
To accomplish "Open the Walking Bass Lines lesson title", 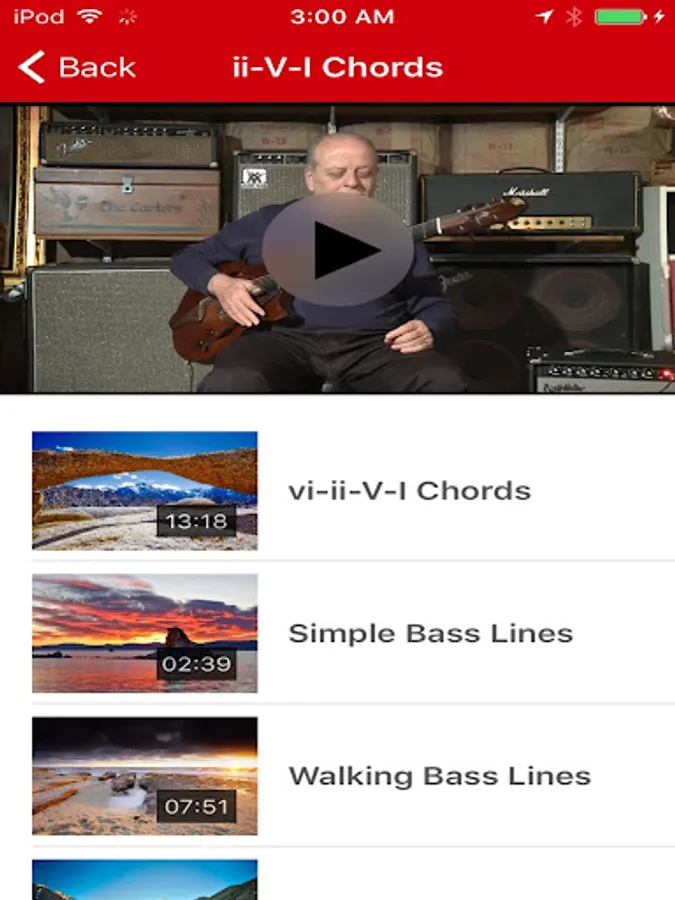I will 440,776.
